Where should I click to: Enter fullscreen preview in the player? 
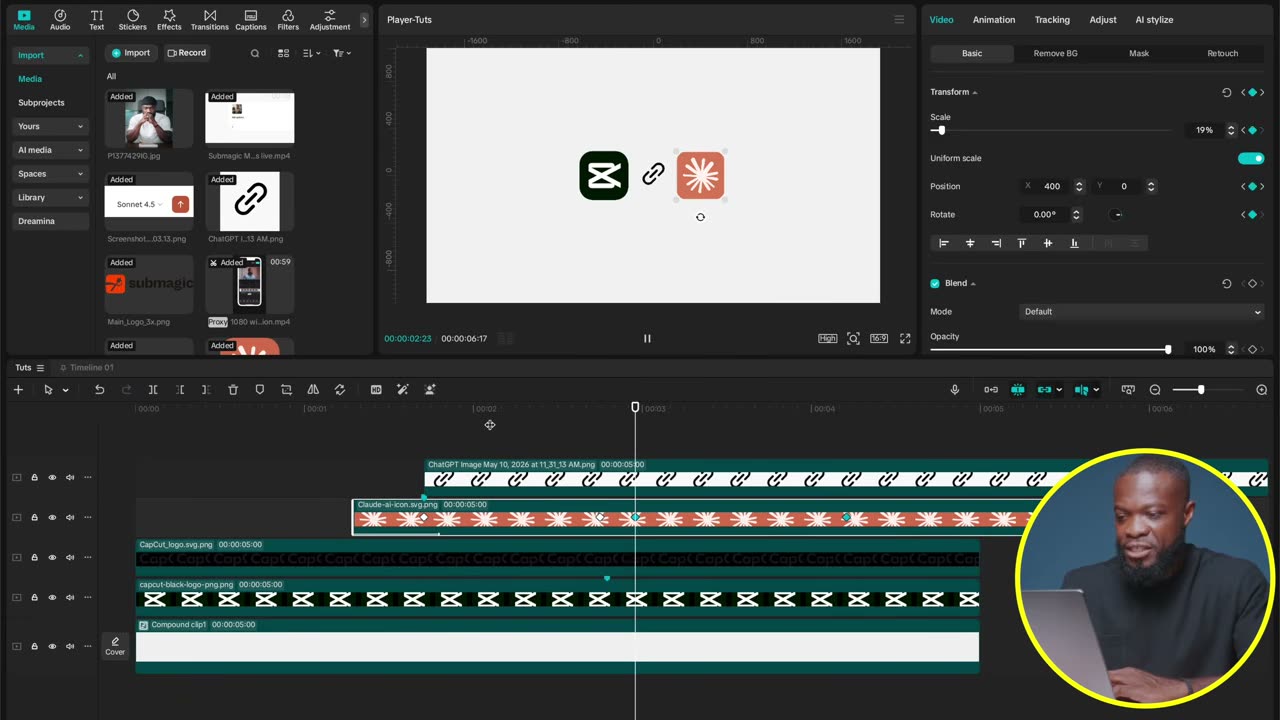(x=905, y=339)
